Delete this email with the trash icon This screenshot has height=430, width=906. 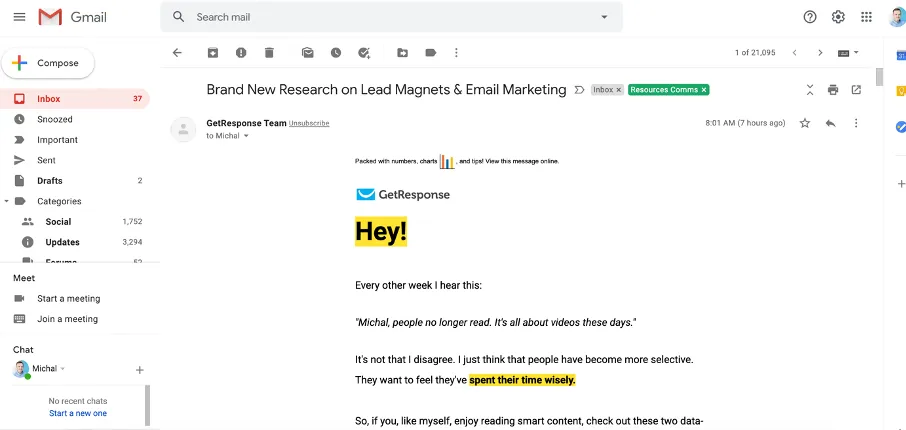(269, 52)
